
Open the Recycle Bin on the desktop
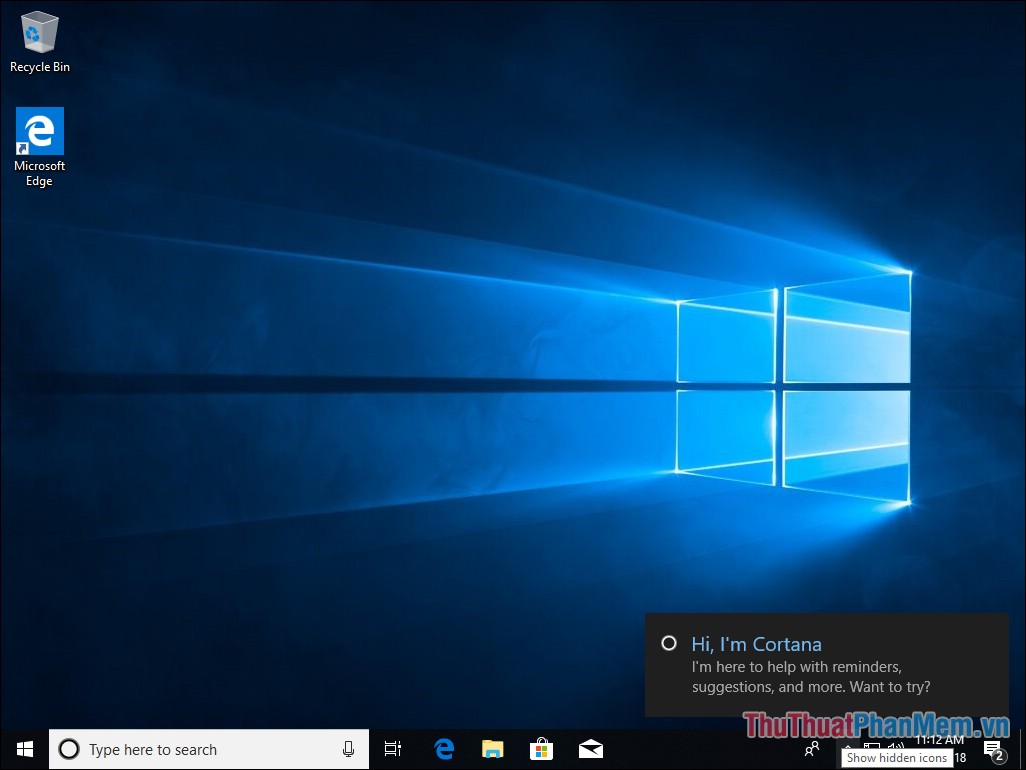coord(39,35)
